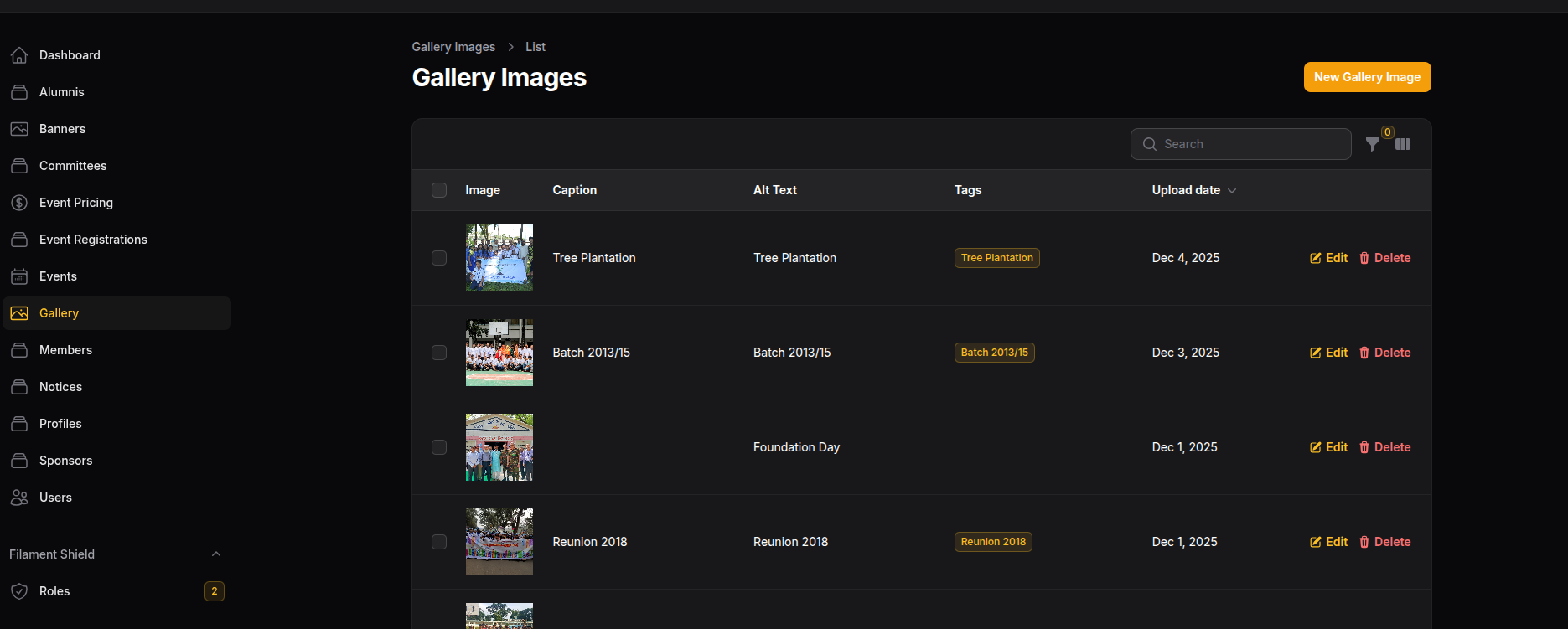Click the Alt Text column header

[x=775, y=190]
